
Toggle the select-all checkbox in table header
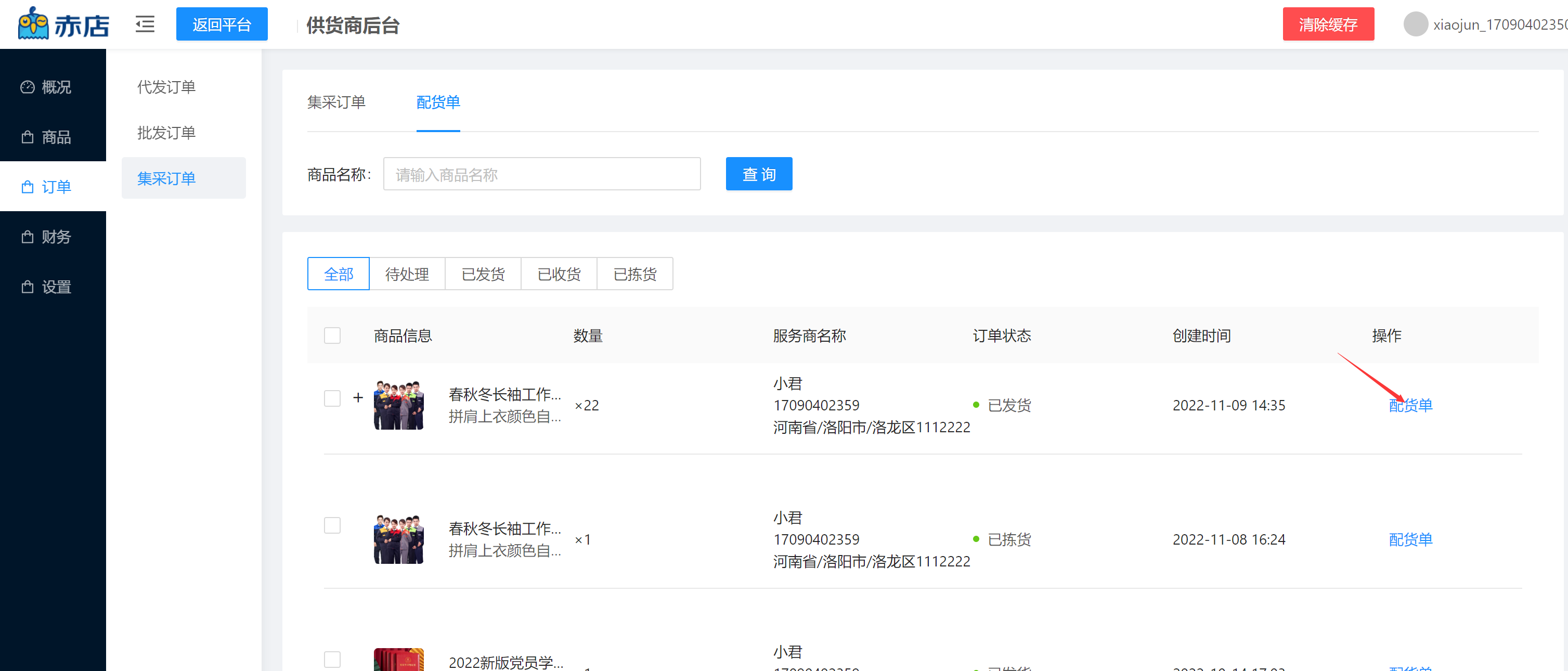point(332,335)
